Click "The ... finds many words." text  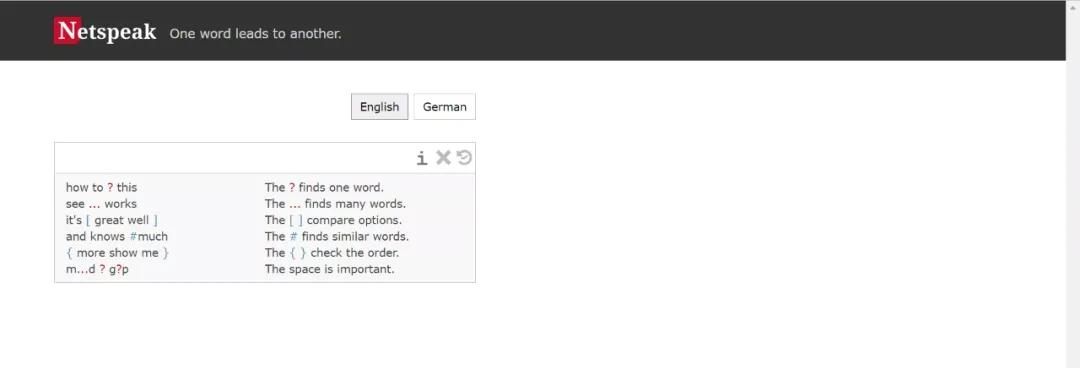335,203
